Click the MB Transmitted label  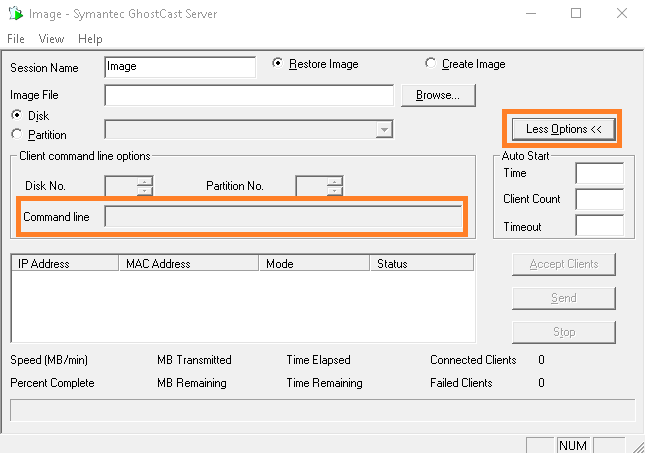(194, 360)
